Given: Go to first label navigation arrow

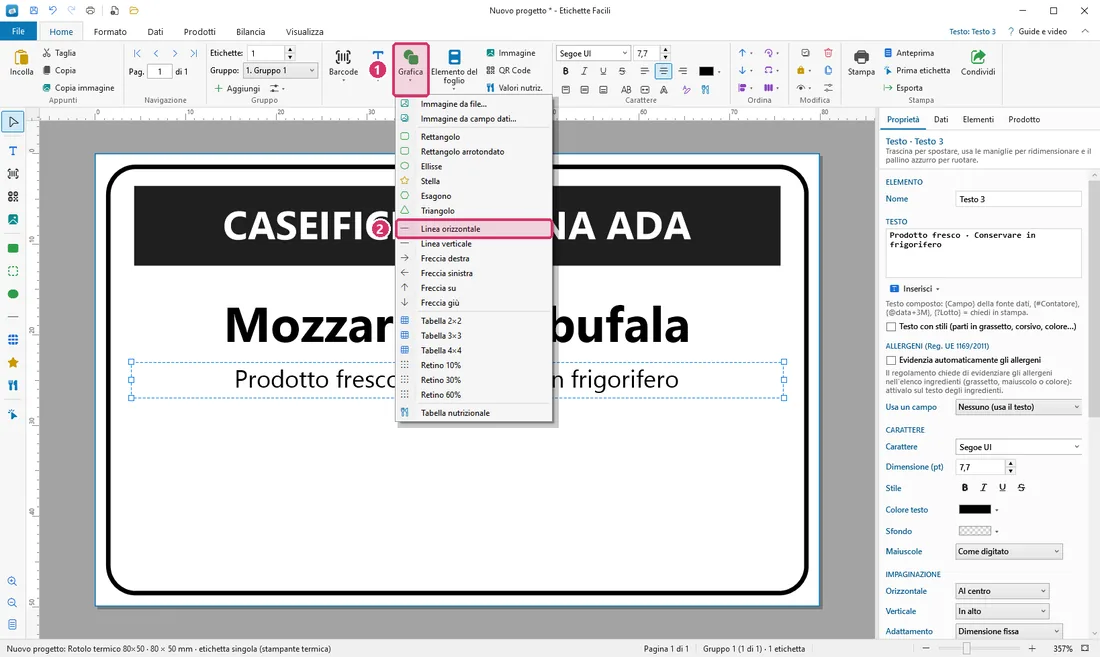Looking at the screenshot, I should pyautogui.click(x=137, y=53).
